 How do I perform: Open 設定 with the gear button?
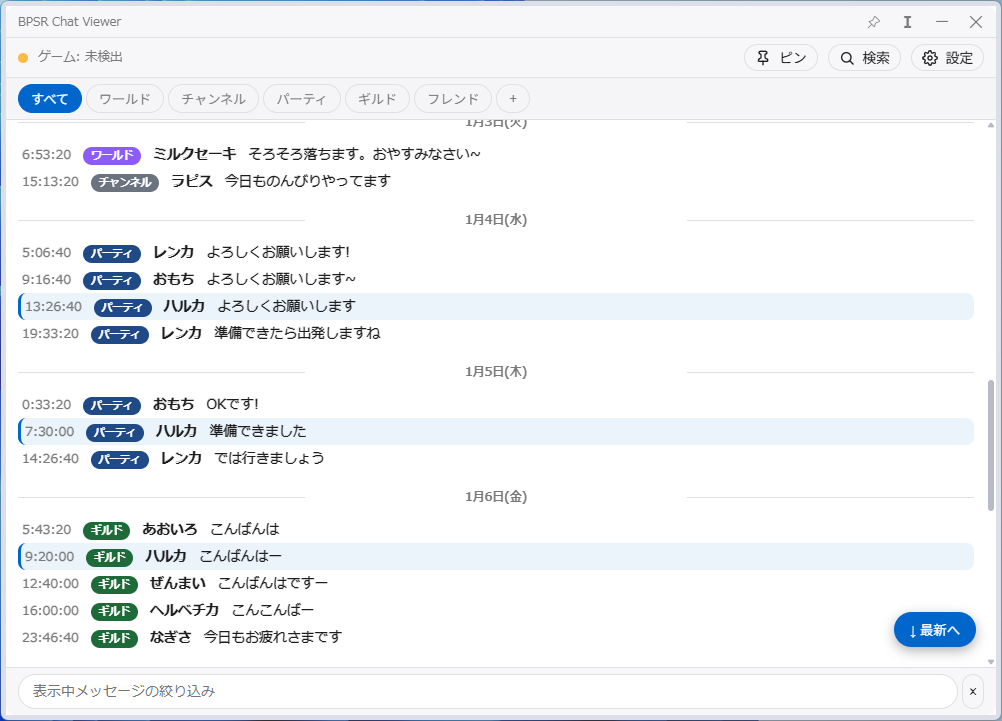point(947,58)
